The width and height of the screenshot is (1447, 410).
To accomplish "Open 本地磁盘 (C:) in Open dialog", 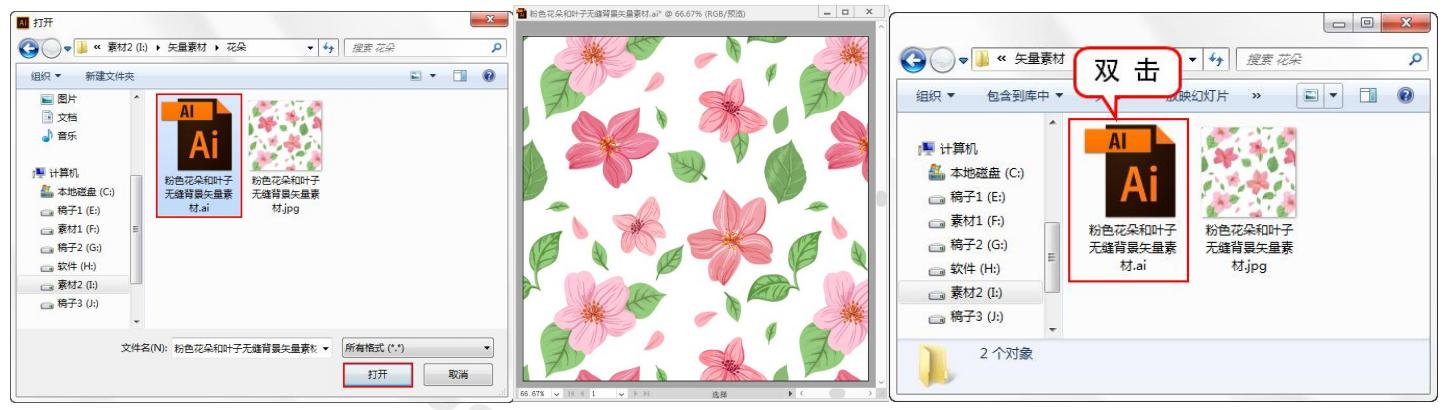I will [78, 191].
